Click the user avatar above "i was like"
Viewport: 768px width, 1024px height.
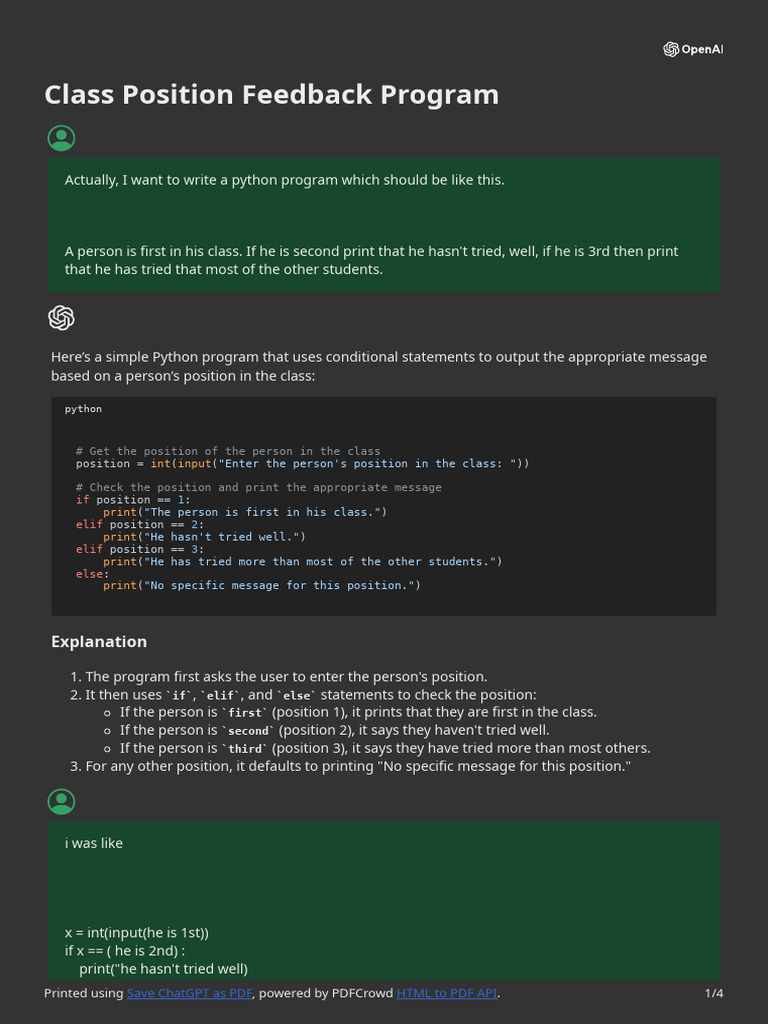tap(61, 801)
